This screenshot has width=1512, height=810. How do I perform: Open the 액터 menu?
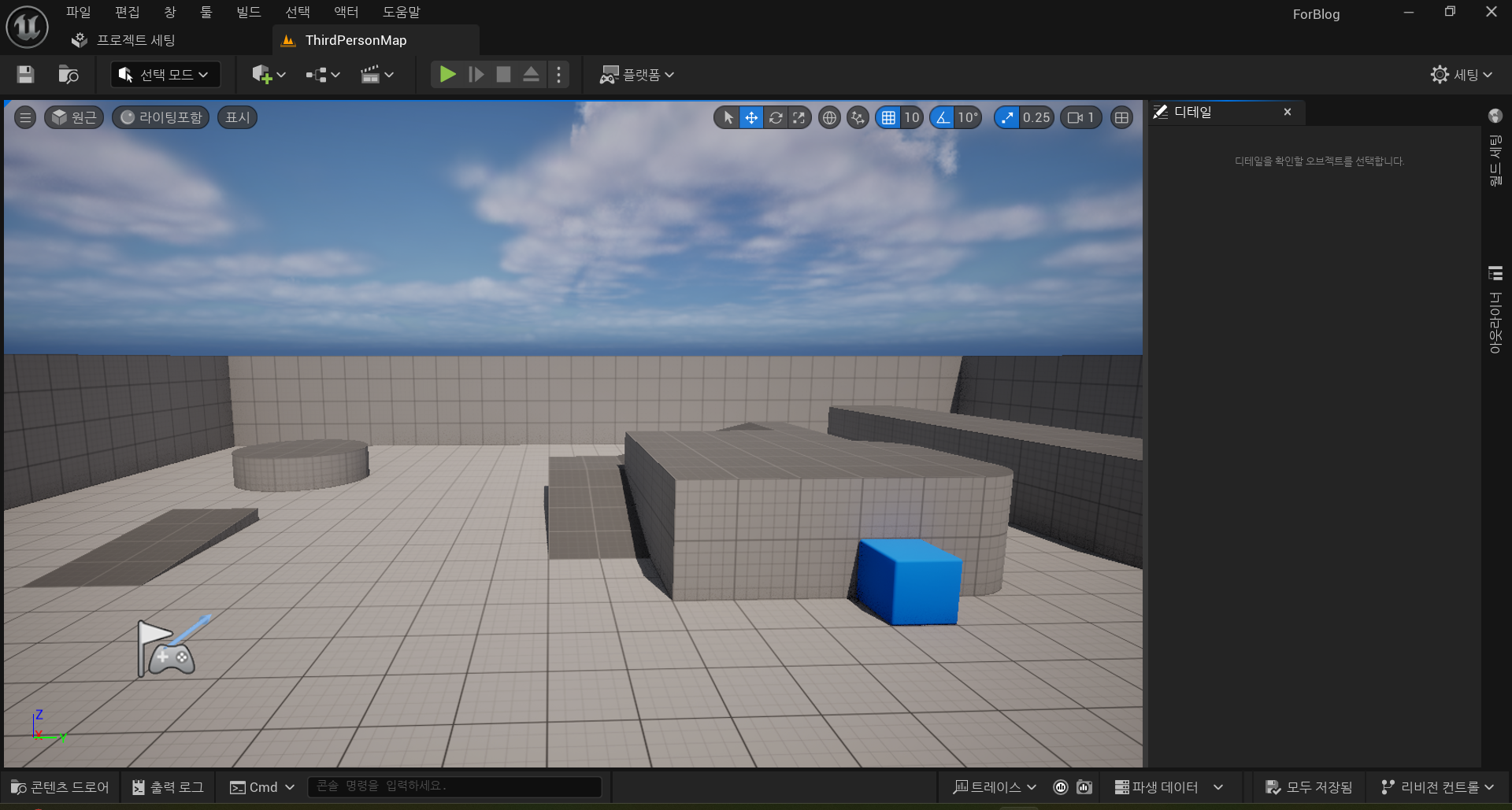(346, 12)
